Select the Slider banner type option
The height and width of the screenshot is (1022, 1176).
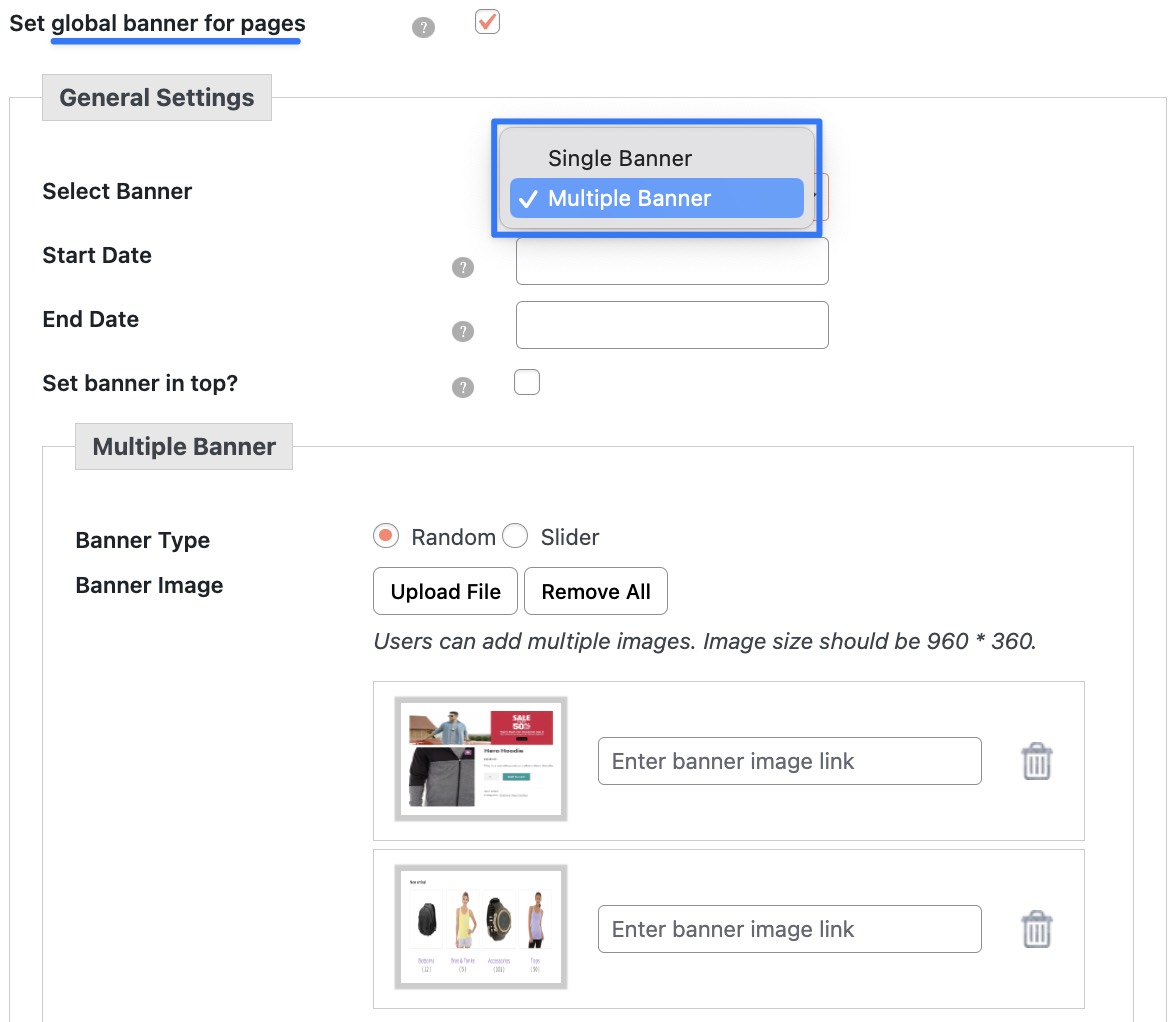tap(515, 536)
